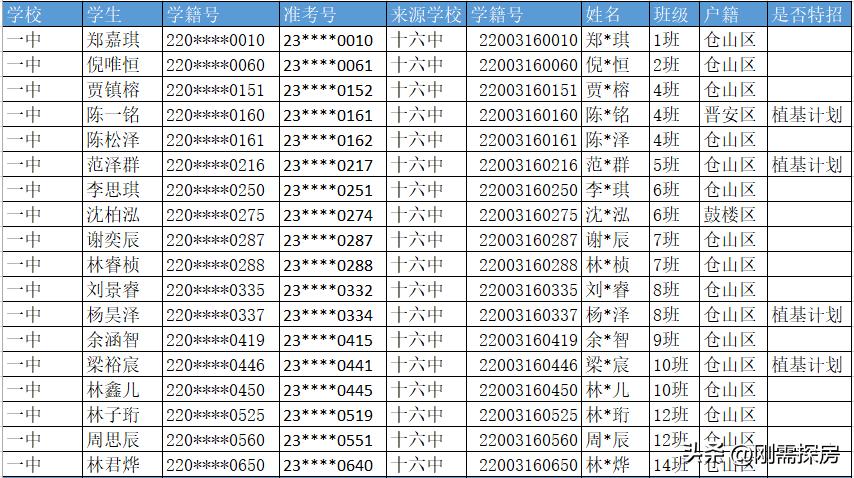Select student name 陈松泽
The height and width of the screenshot is (478, 854).
[x=113, y=140]
